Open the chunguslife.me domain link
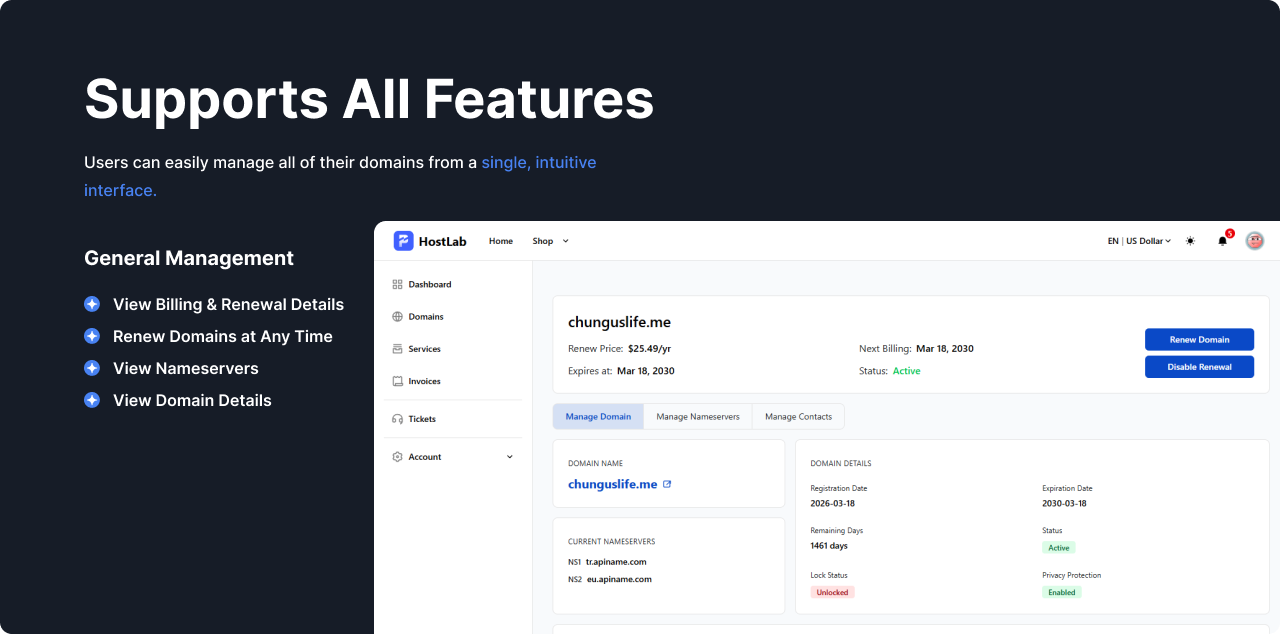Screen dimensions: 1280x634 click(x=612, y=484)
